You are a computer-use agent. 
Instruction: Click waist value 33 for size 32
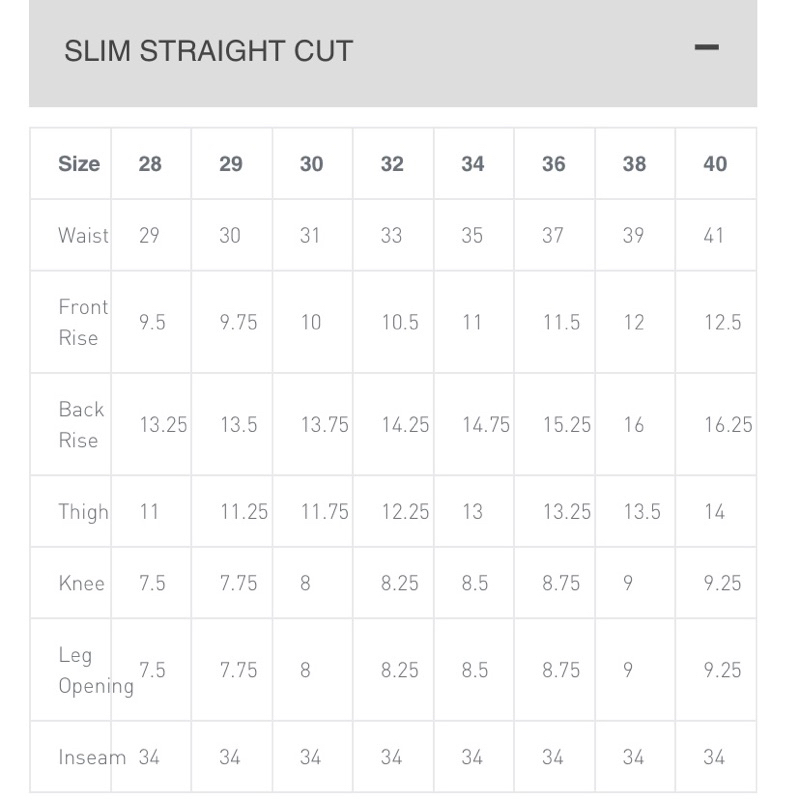(391, 236)
